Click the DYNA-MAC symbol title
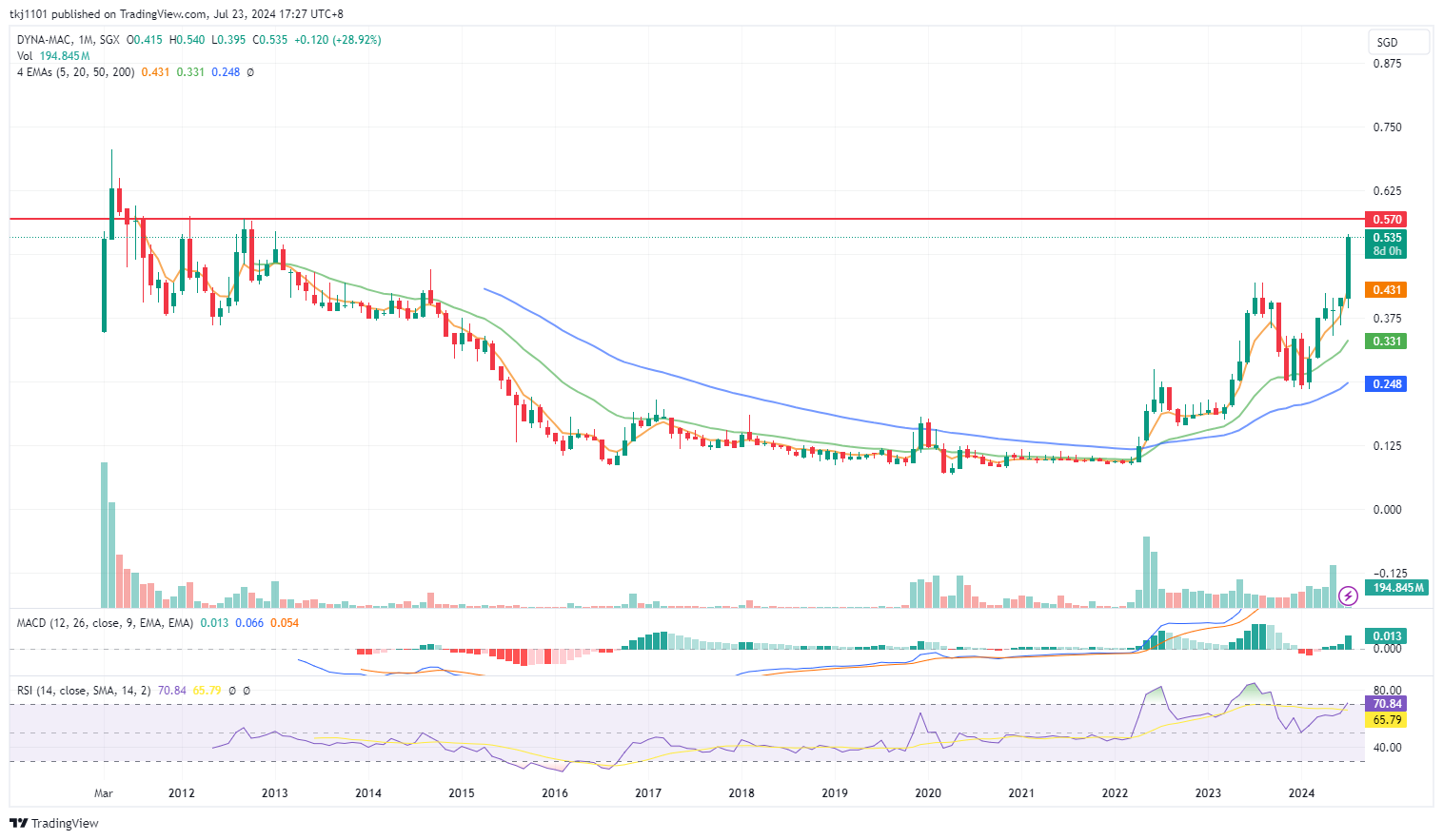The width and height of the screenshot is (1443, 840). 44,40
